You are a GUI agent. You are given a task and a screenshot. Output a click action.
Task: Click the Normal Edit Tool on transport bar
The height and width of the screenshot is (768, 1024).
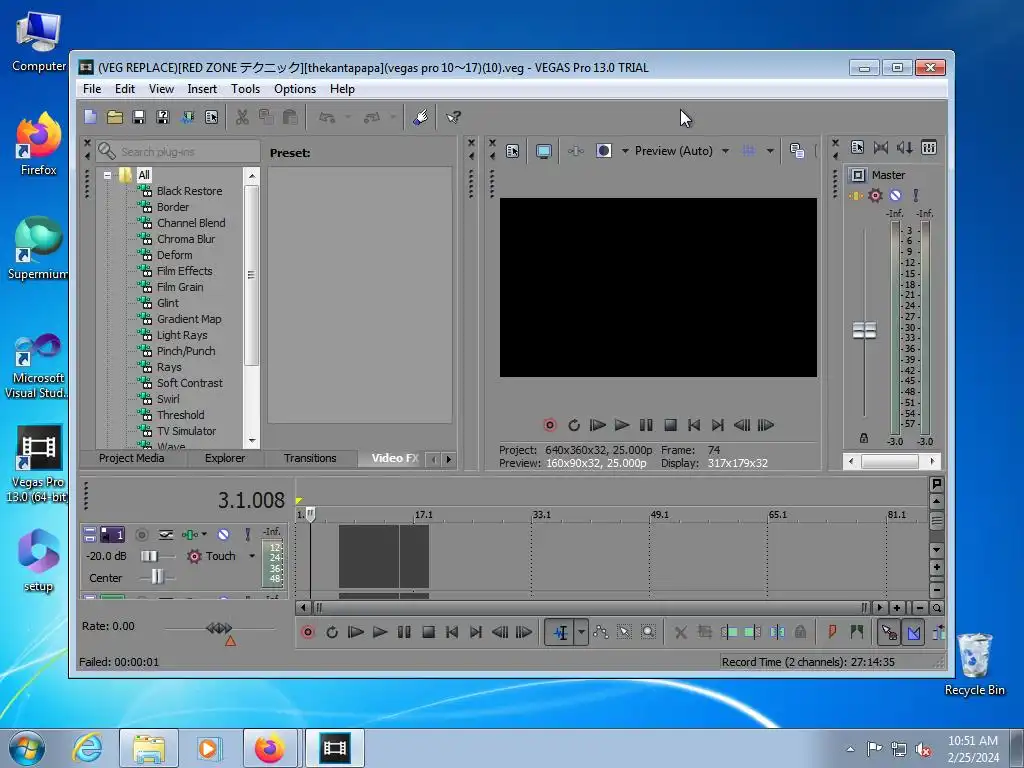(560, 632)
